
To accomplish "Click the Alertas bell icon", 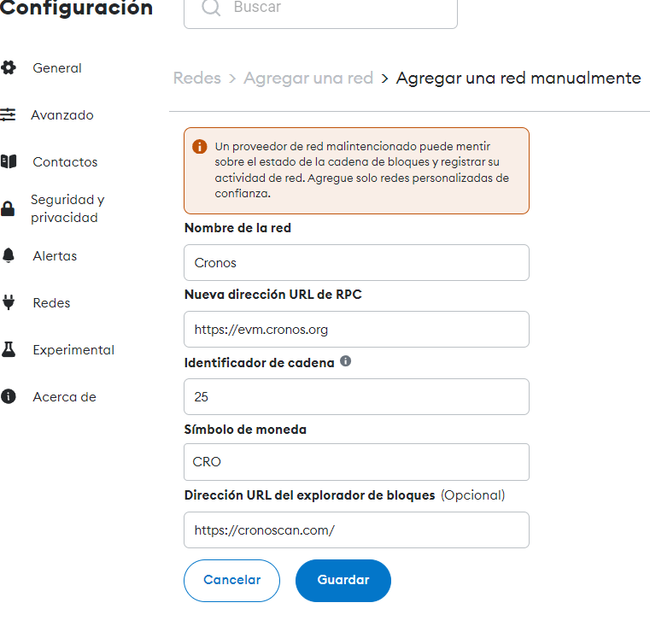I will [x=9, y=256].
